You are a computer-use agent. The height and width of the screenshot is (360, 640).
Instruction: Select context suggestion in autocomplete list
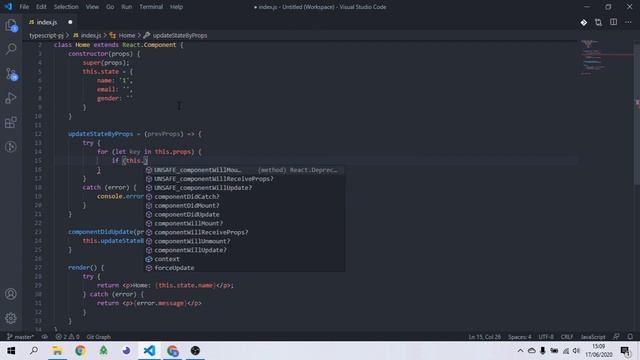point(245,259)
